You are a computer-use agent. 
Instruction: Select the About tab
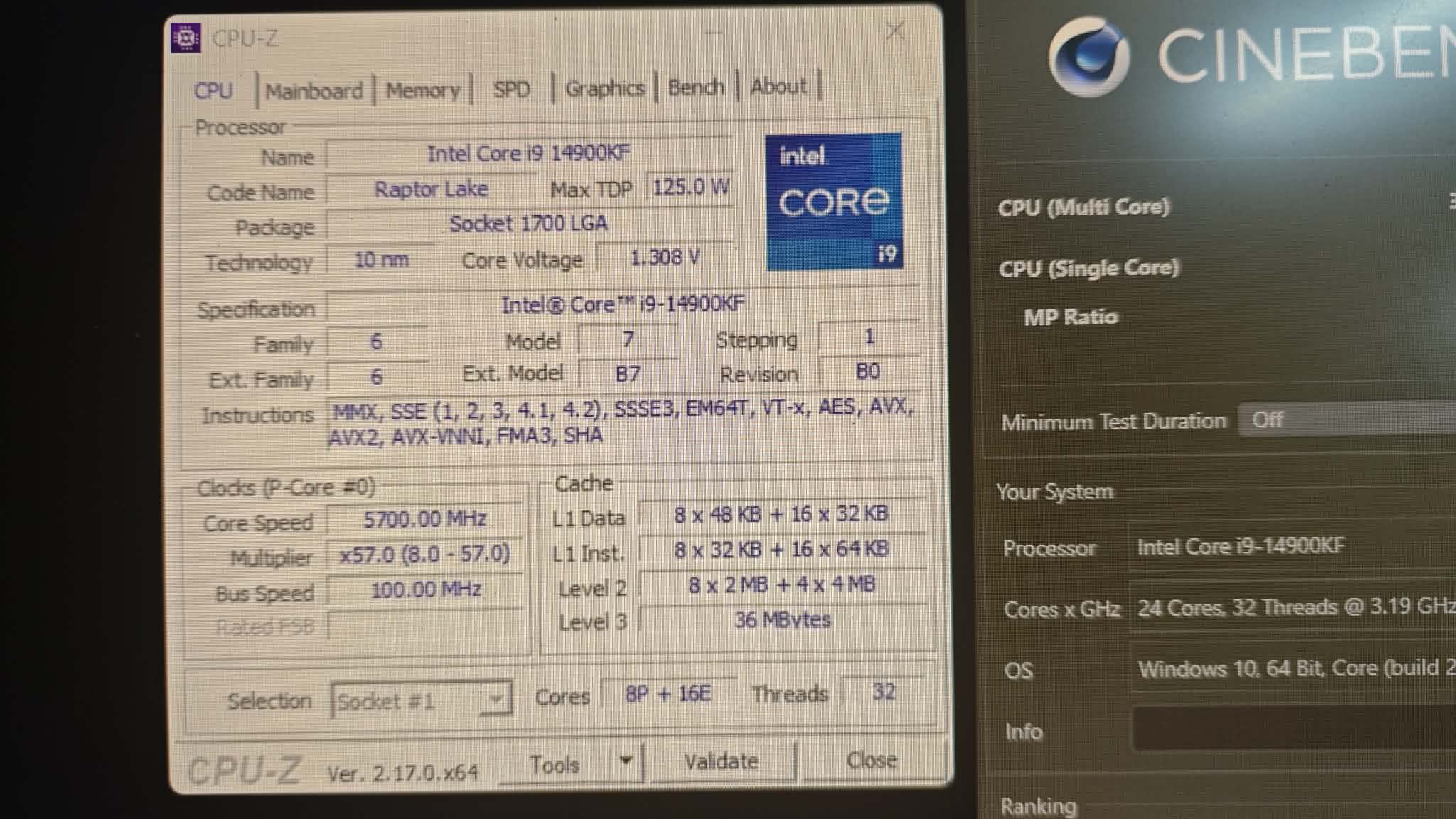(x=778, y=87)
